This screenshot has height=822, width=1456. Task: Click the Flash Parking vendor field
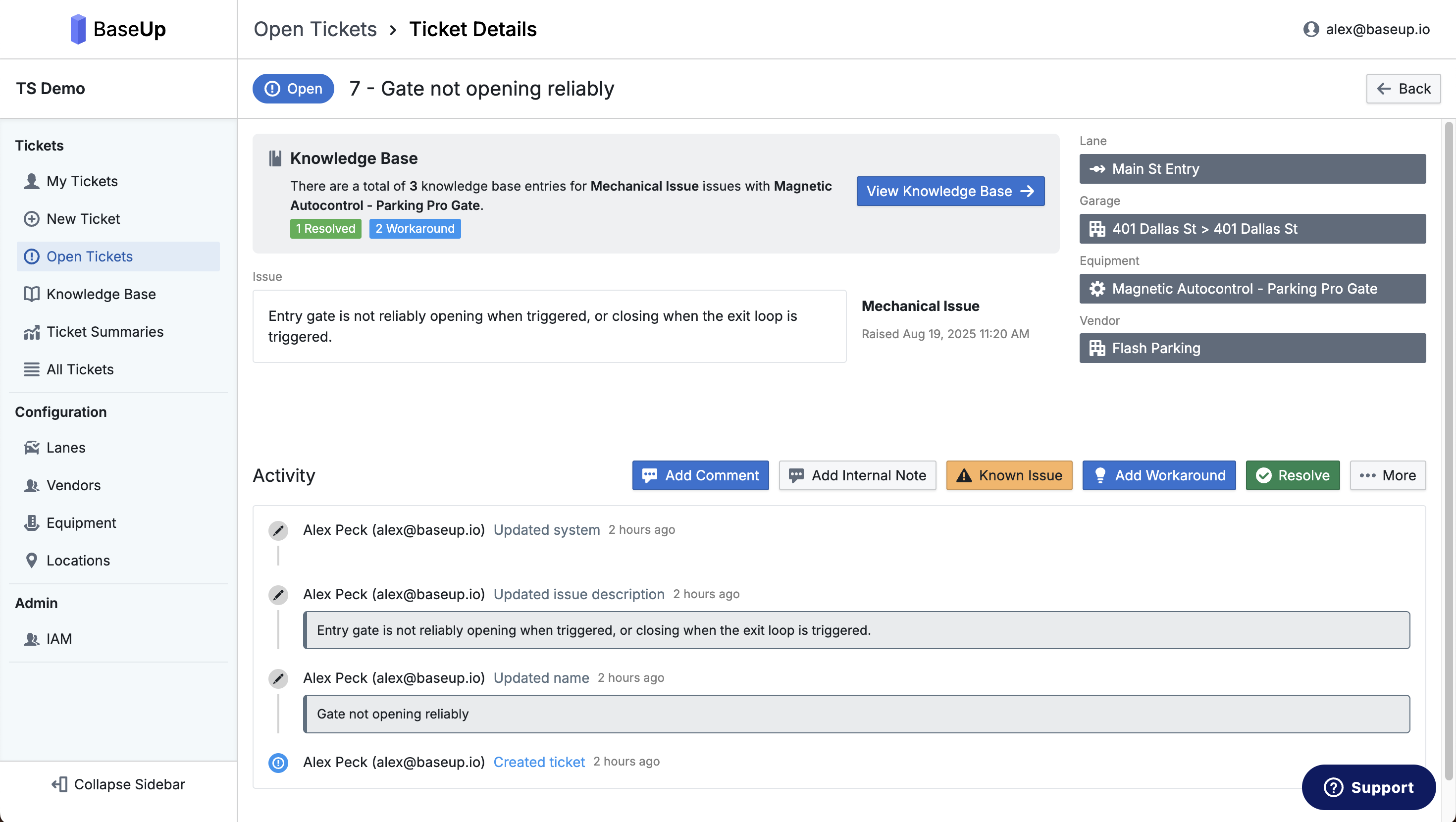(1252, 348)
